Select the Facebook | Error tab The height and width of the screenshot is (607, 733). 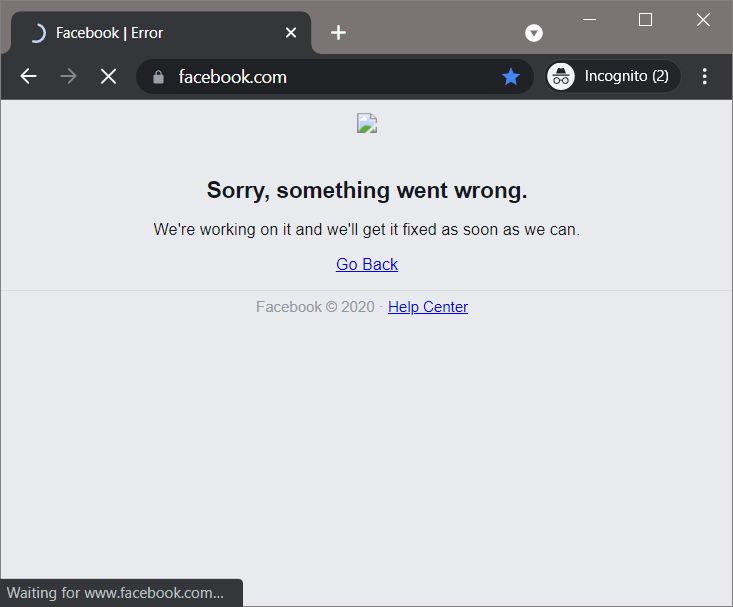click(150, 33)
